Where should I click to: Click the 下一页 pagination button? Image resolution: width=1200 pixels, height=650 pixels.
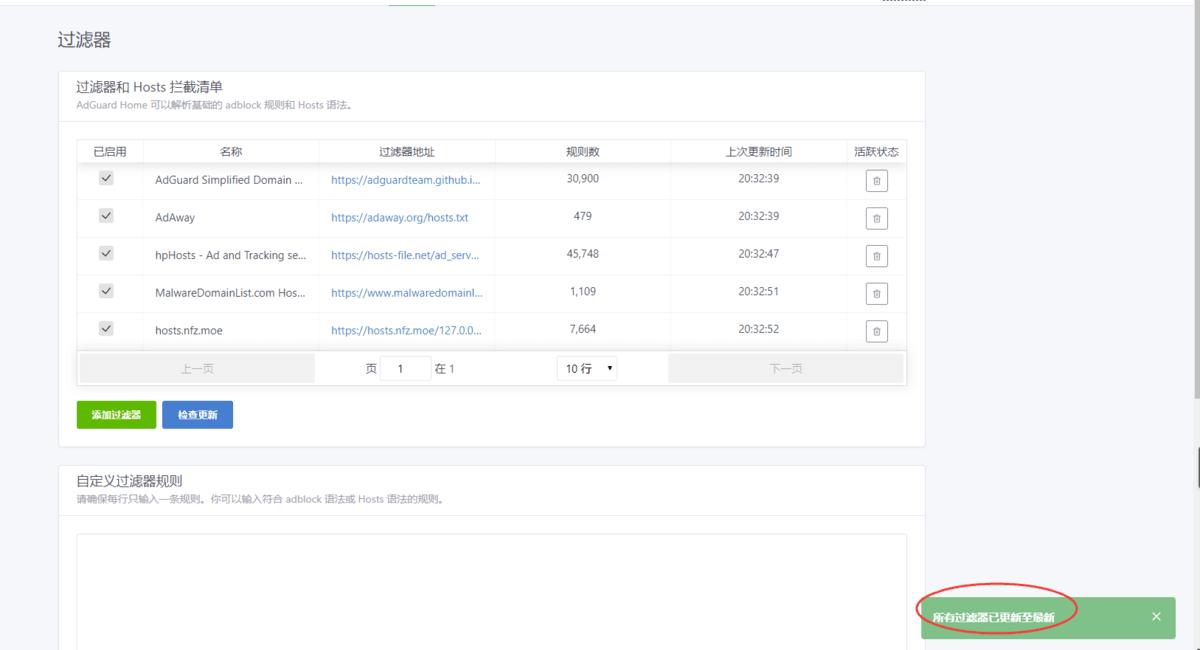pos(786,368)
